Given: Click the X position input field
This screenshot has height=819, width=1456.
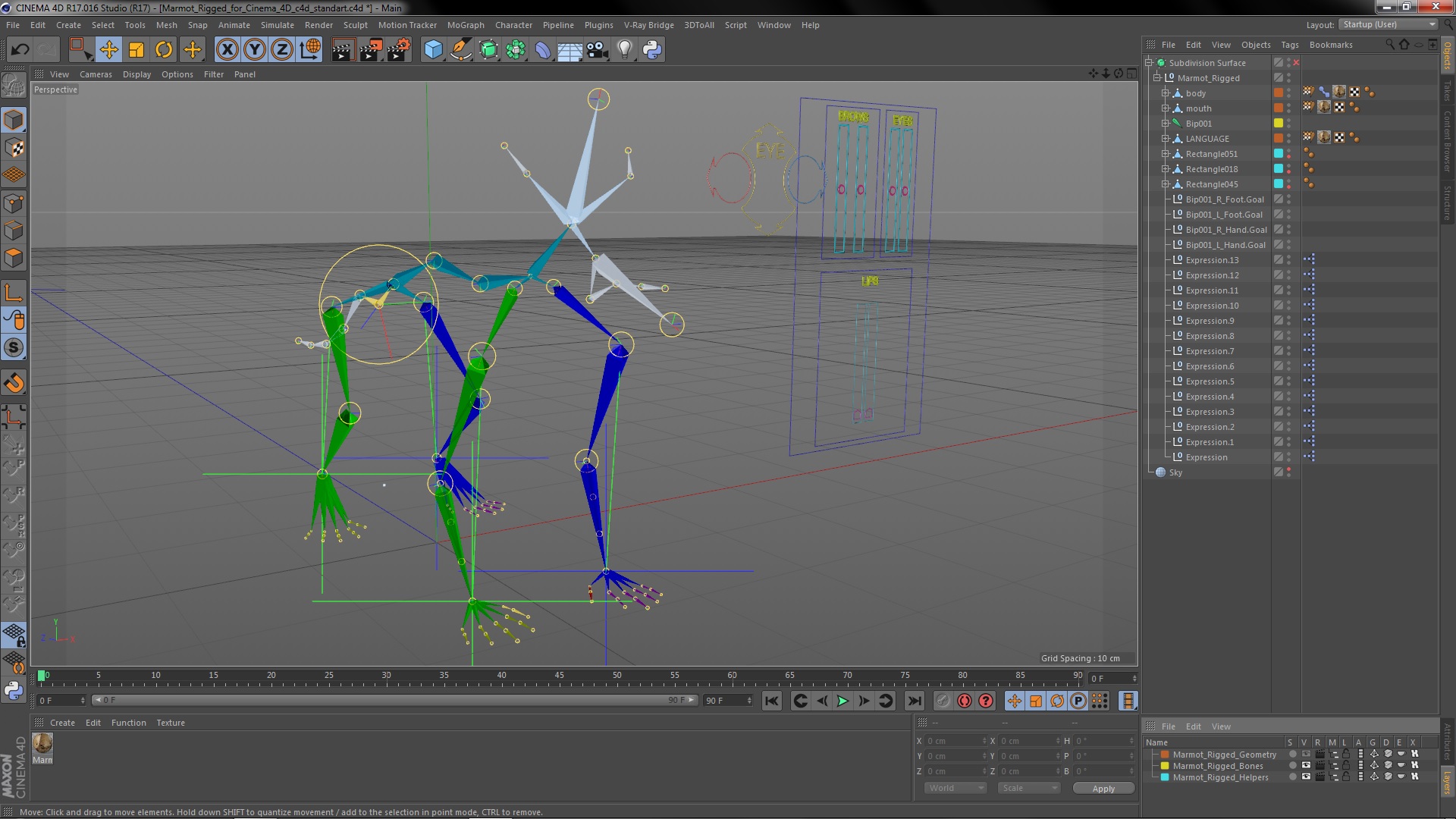Looking at the screenshot, I should pos(954,741).
